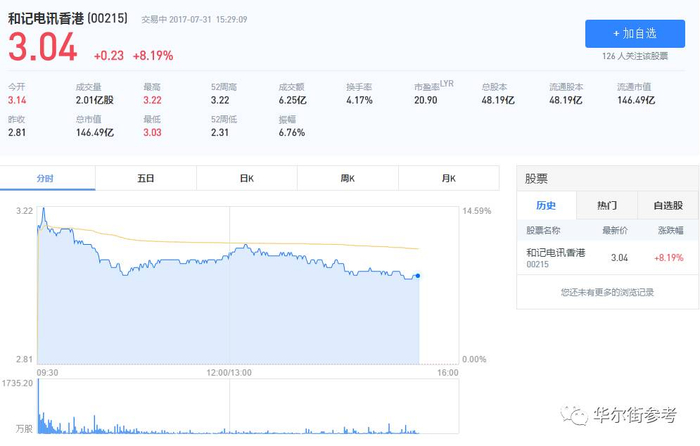Screen dimensions: 700x446
Task: Open the 历史 history tab in the 股票 panel
Action: pos(545,205)
